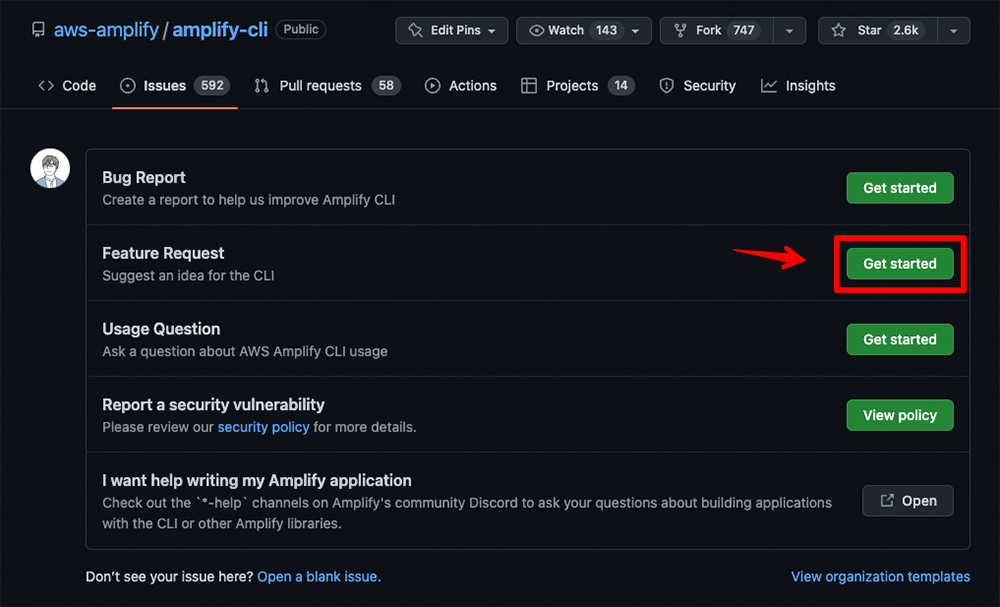The image size is (1000, 607).
Task: Open the amplify-cli repository link
Action: click(x=220, y=30)
